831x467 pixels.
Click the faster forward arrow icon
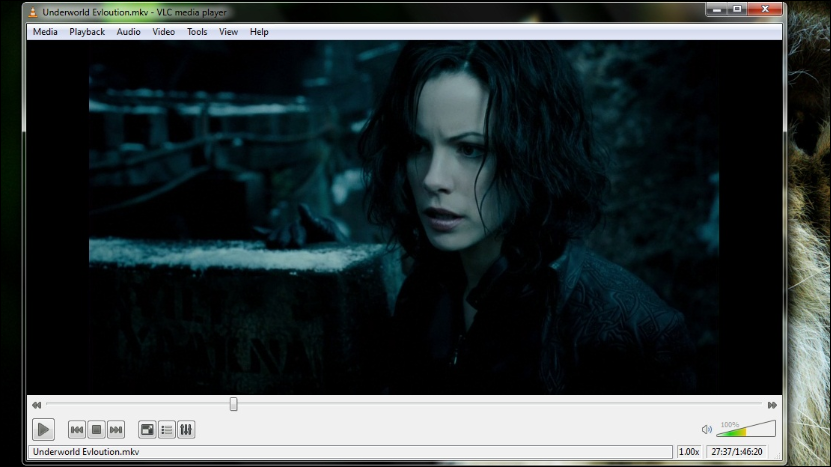(772, 405)
